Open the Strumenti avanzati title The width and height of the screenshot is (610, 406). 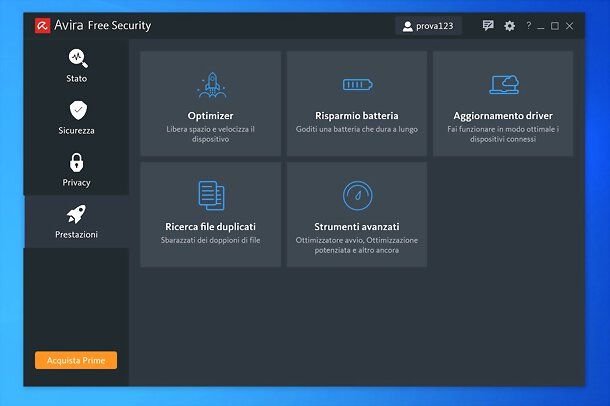[x=357, y=227]
